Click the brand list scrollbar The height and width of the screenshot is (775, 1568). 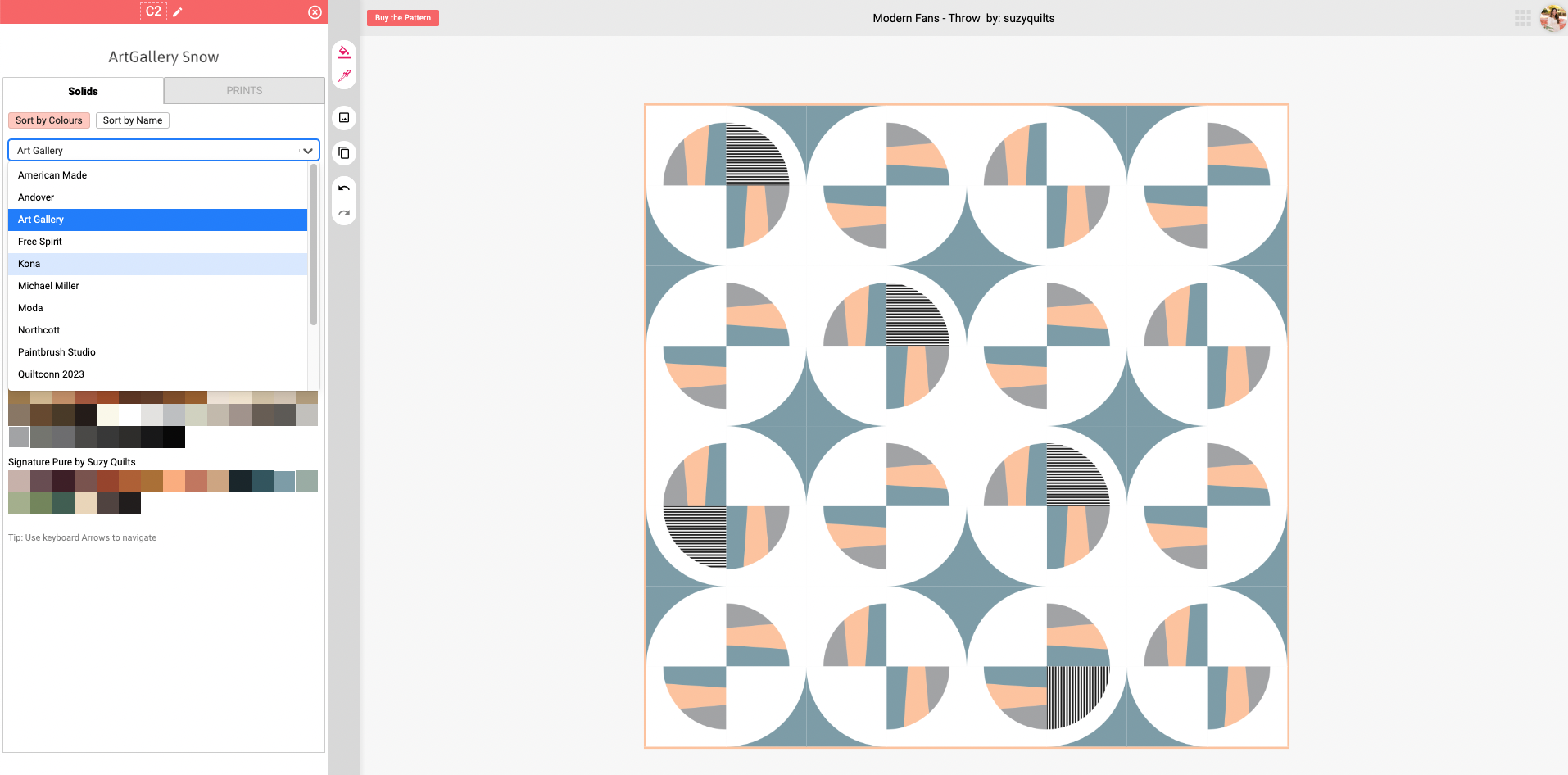tap(314, 244)
